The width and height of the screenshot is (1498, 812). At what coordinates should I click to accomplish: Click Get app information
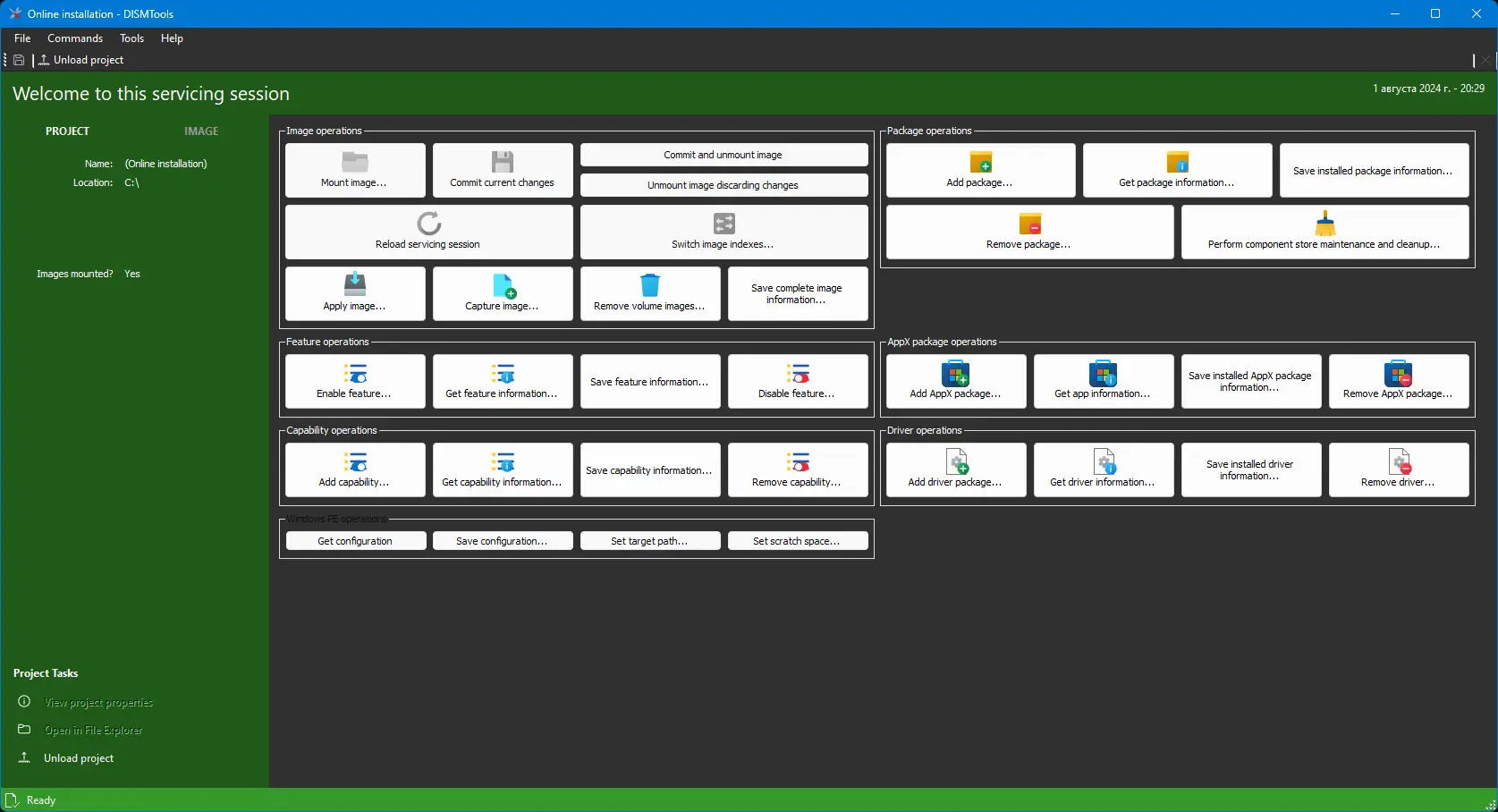(1104, 381)
